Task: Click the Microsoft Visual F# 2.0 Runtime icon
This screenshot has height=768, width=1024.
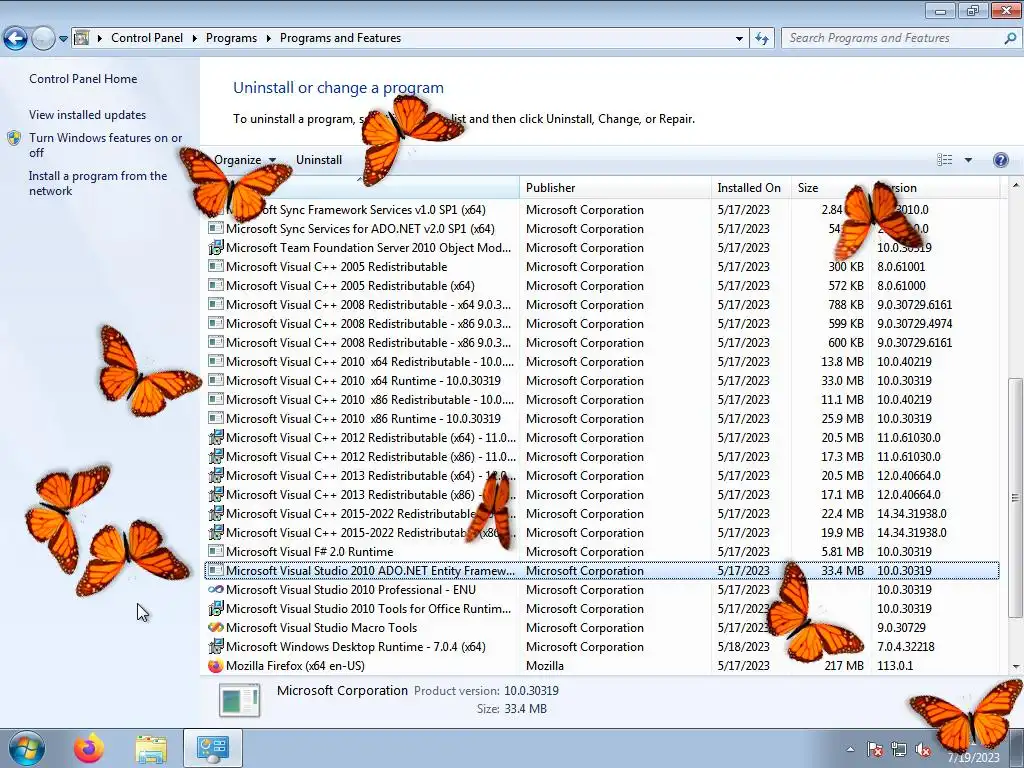Action: (216, 551)
